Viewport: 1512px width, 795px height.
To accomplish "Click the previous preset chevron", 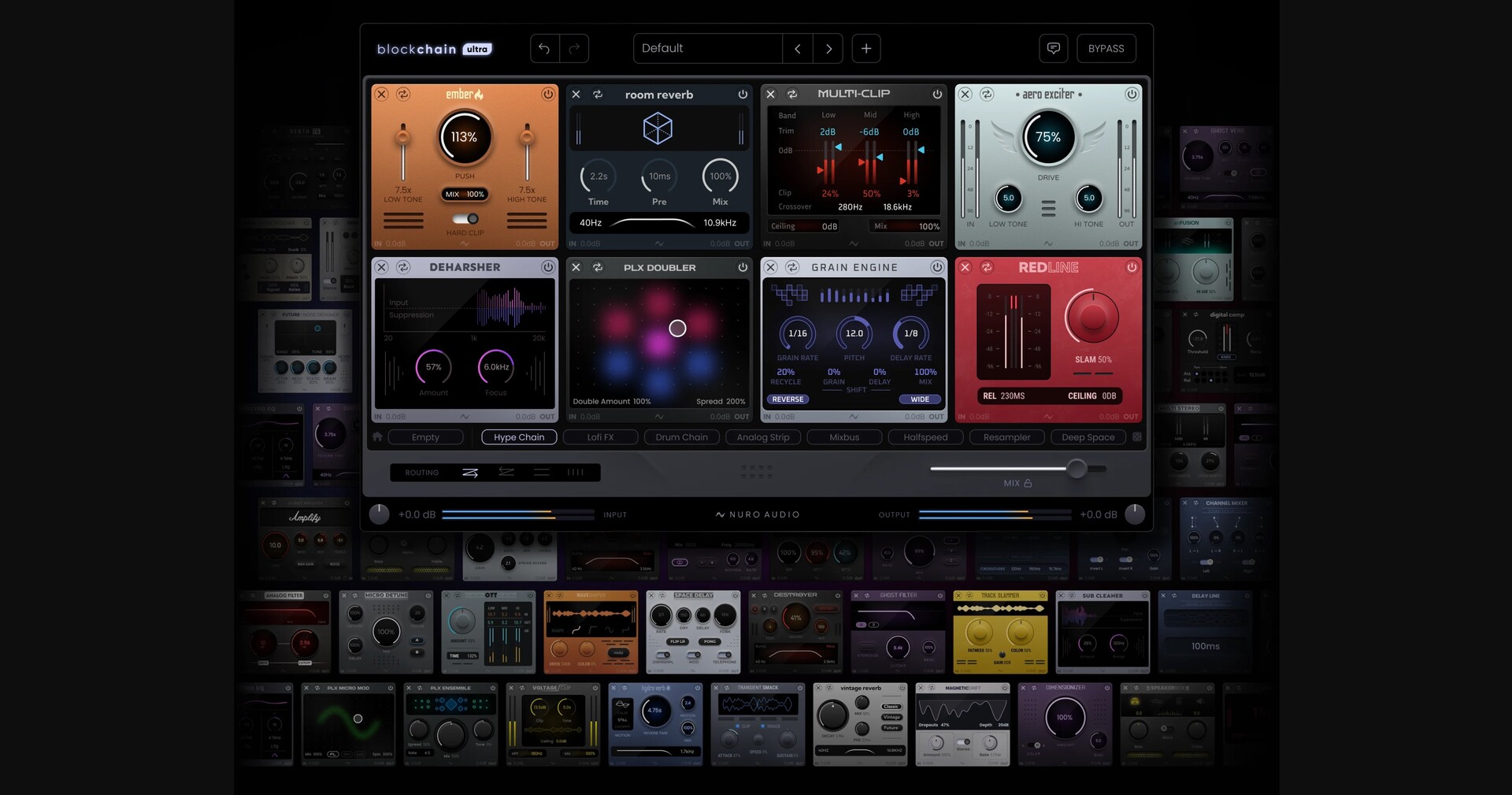I will click(x=797, y=48).
